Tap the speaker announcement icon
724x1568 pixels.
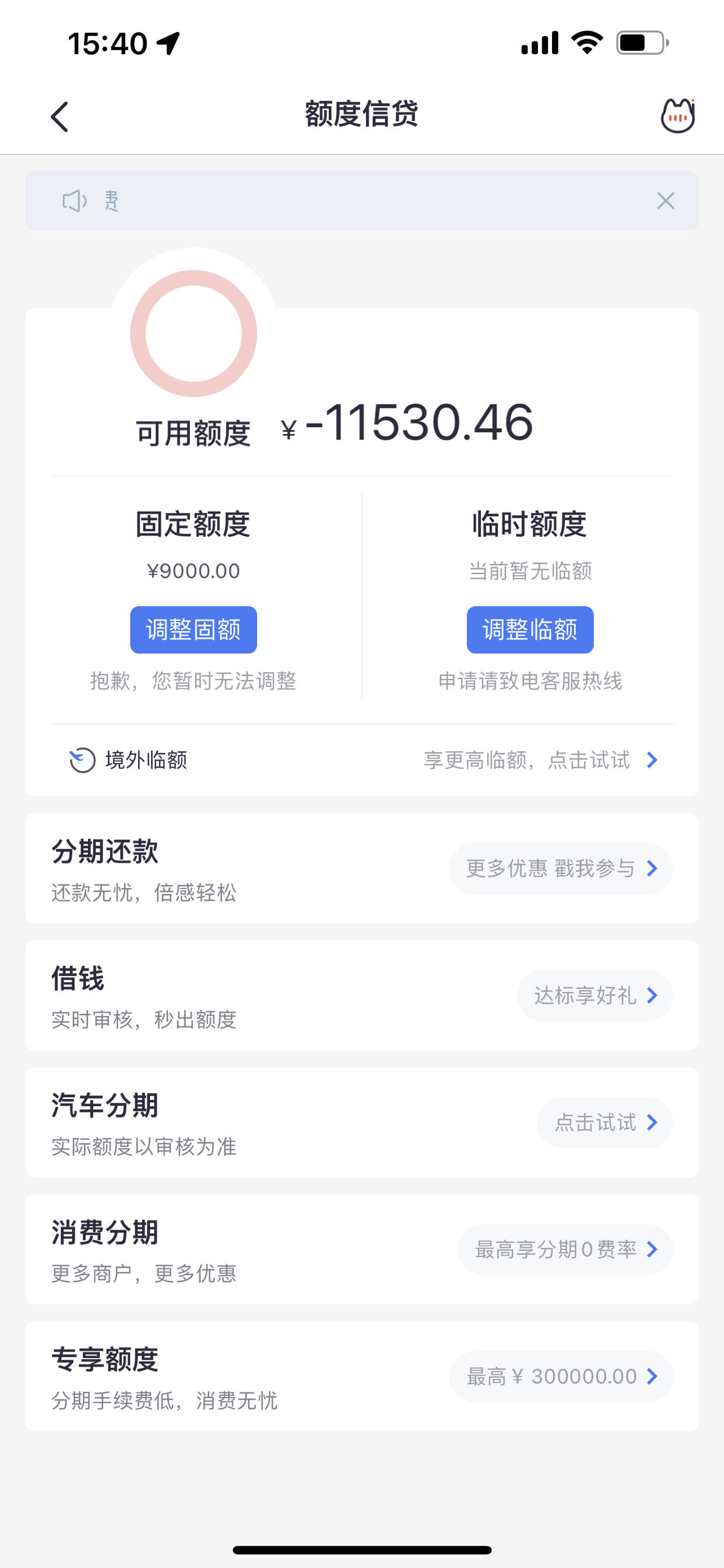(x=75, y=200)
